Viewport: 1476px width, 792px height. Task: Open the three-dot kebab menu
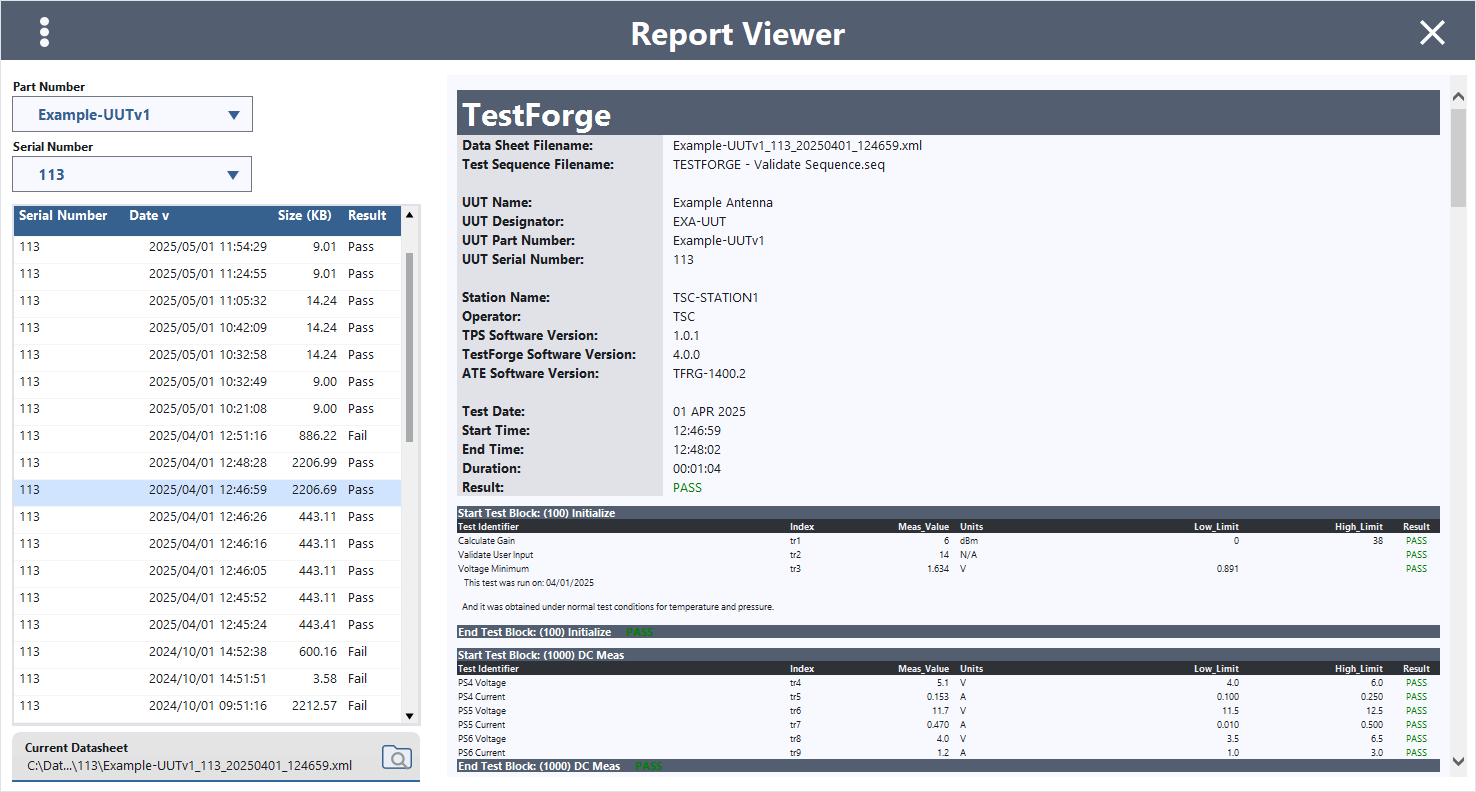coord(44,32)
